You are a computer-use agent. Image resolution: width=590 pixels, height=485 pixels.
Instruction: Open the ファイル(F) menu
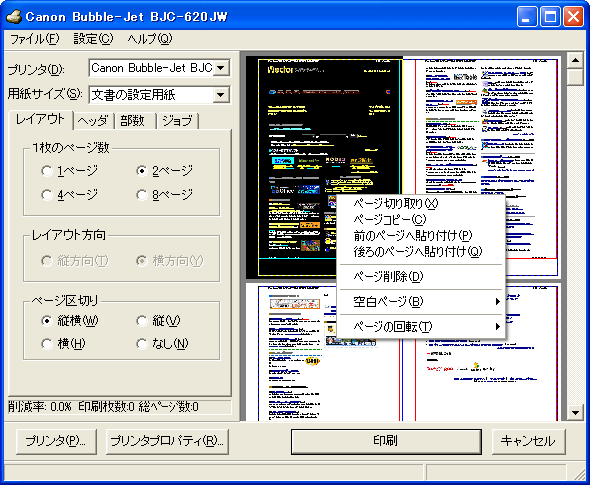[34, 39]
